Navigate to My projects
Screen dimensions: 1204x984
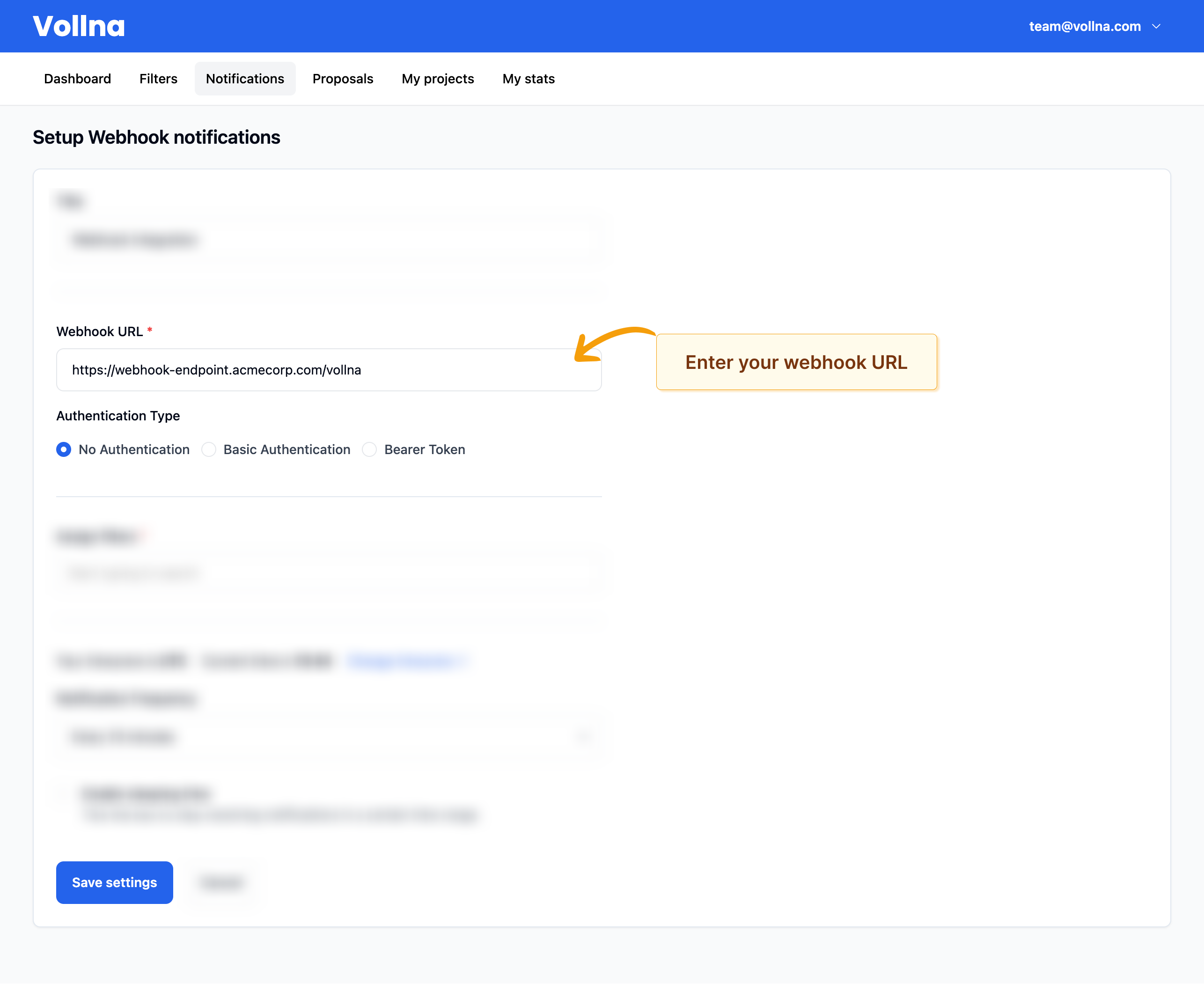tap(438, 79)
